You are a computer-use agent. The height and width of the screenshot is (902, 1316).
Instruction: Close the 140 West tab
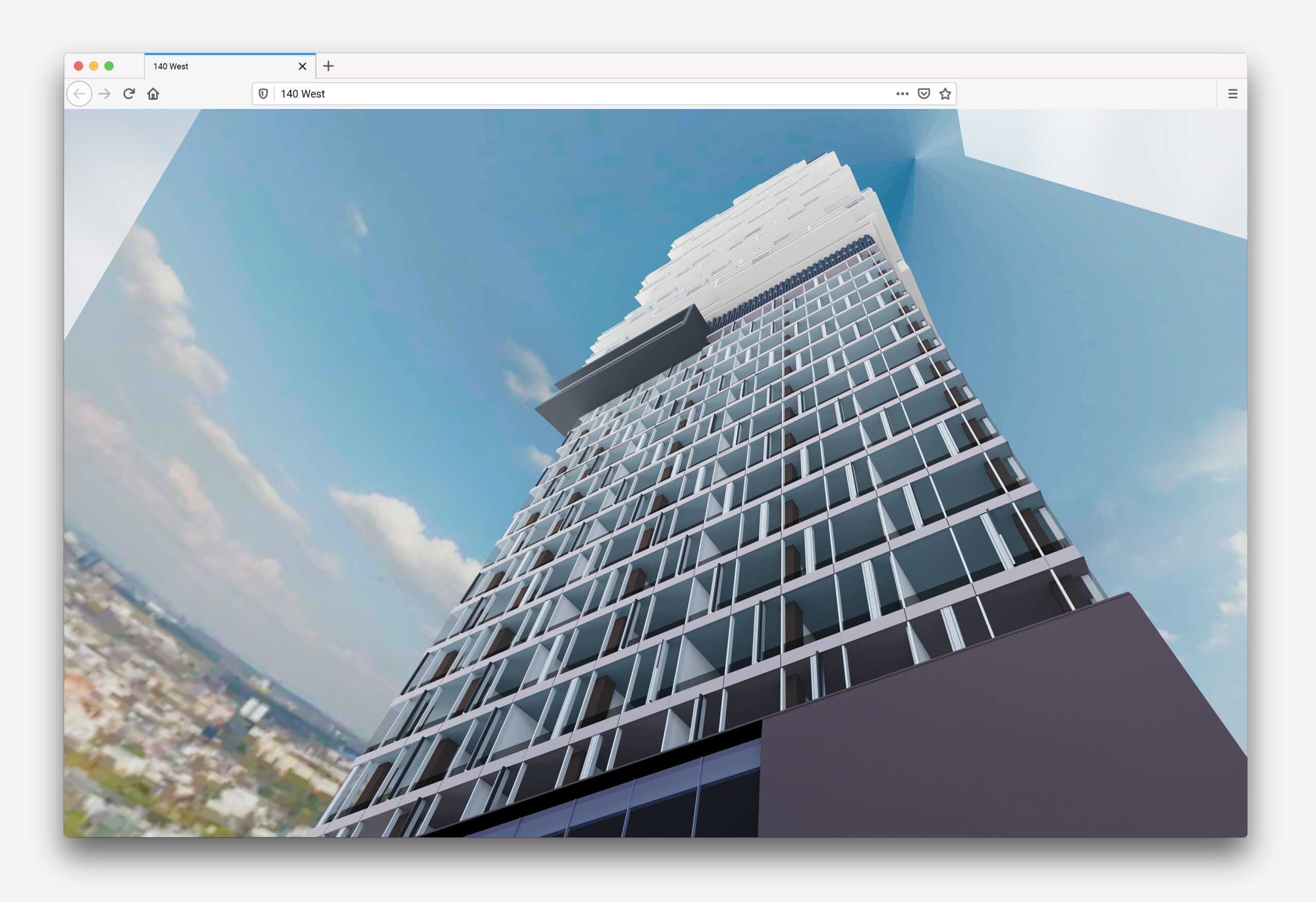tap(302, 66)
